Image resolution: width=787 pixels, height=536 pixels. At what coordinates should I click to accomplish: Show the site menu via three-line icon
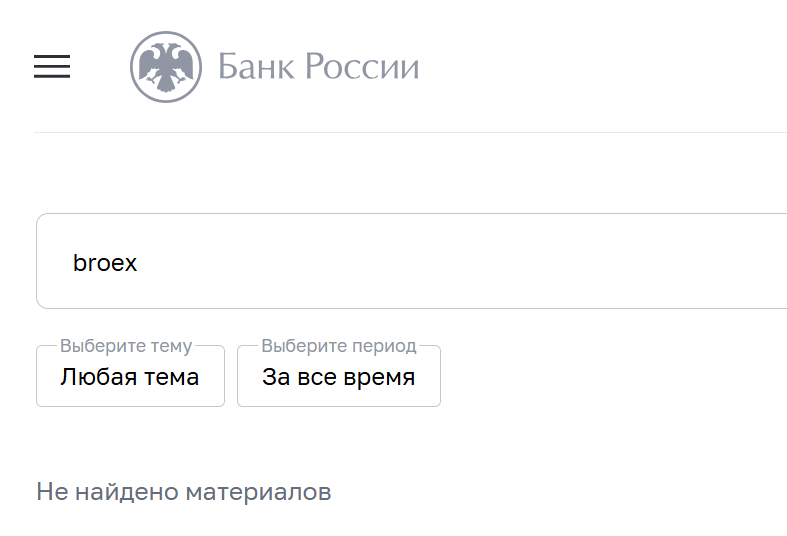pyautogui.click(x=52, y=66)
